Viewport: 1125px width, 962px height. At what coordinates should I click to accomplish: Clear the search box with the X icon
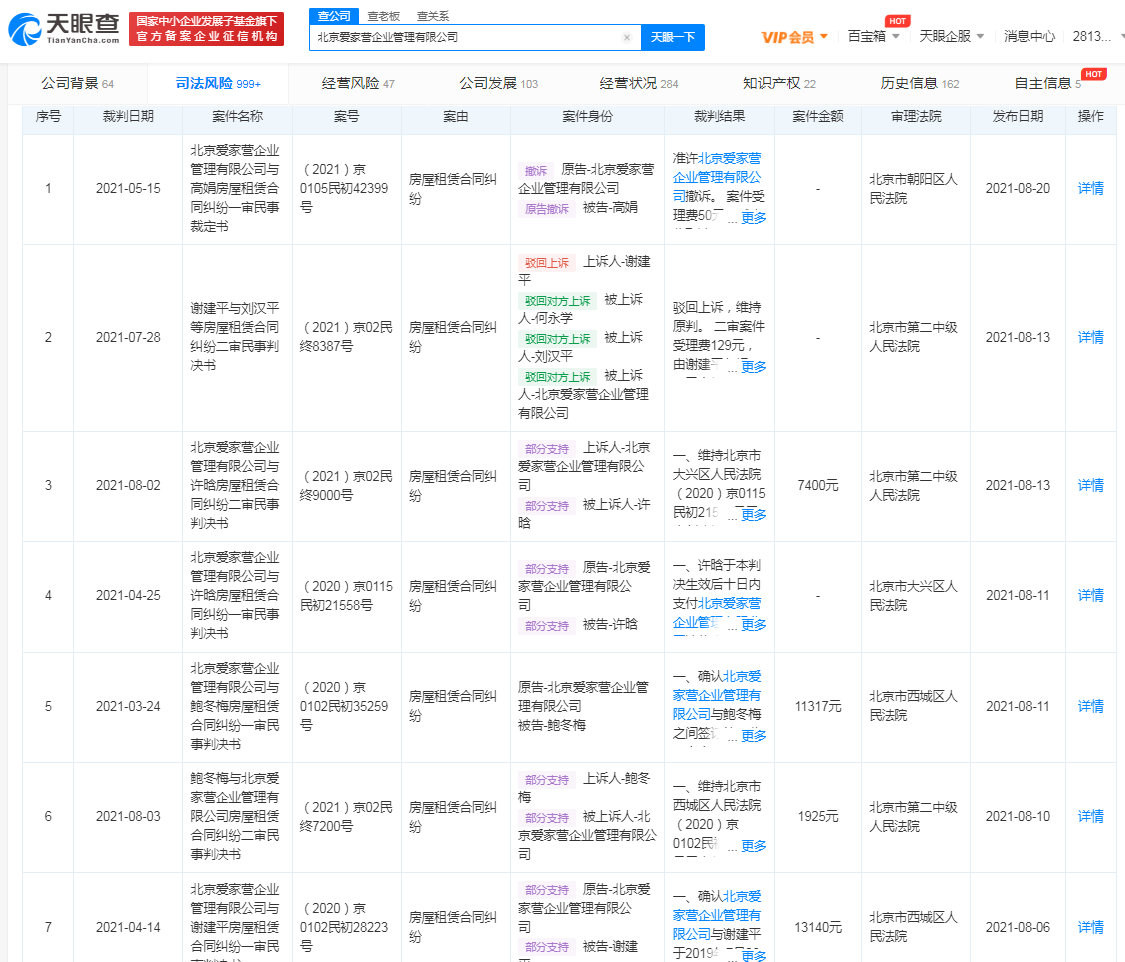626,37
